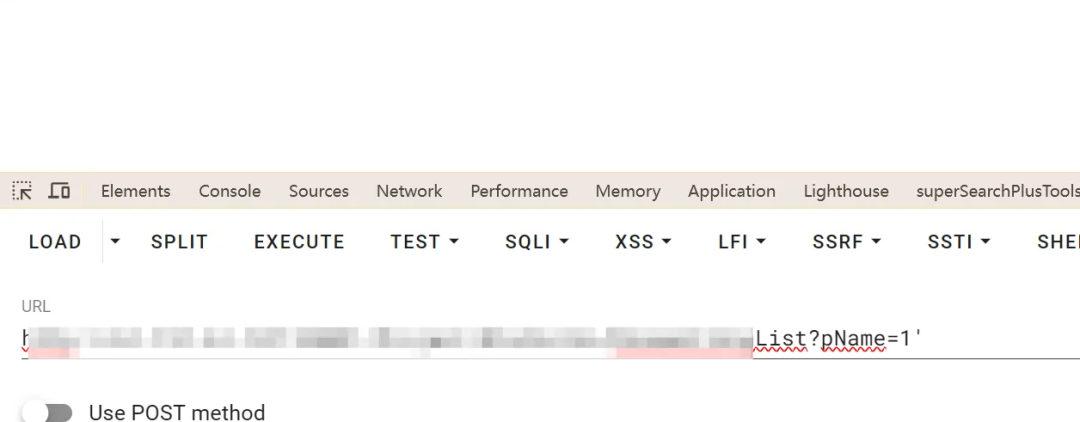Click the EXECUTE button
Viewport: 1080px width, 422px height.
pos(299,242)
